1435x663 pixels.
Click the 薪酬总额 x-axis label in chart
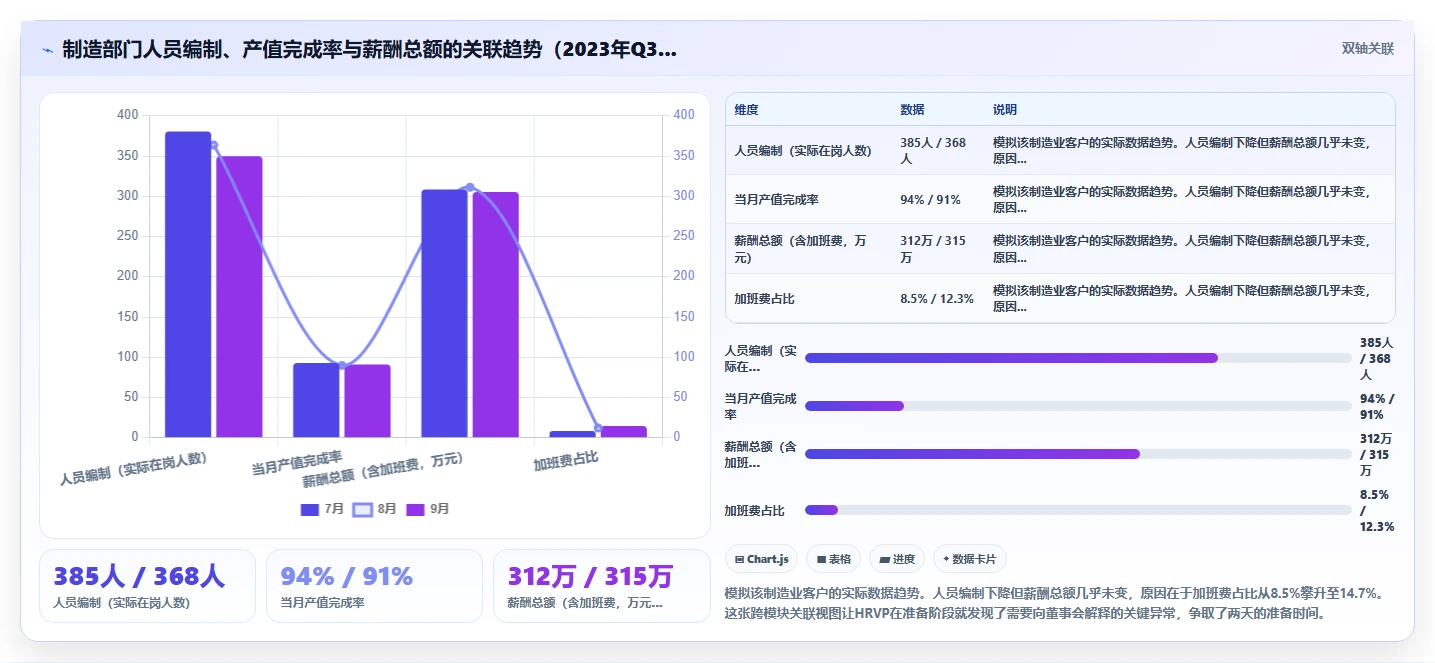pos(383,470)
